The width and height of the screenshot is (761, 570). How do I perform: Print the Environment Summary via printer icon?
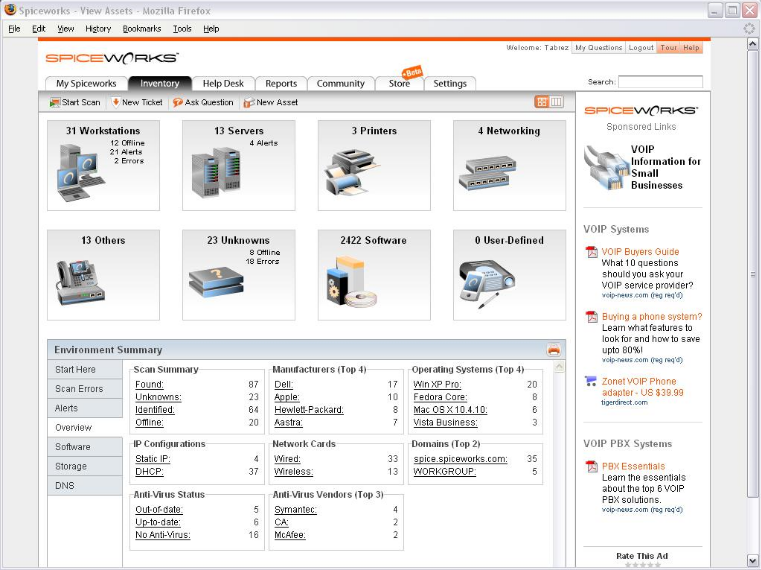[553, 350]
